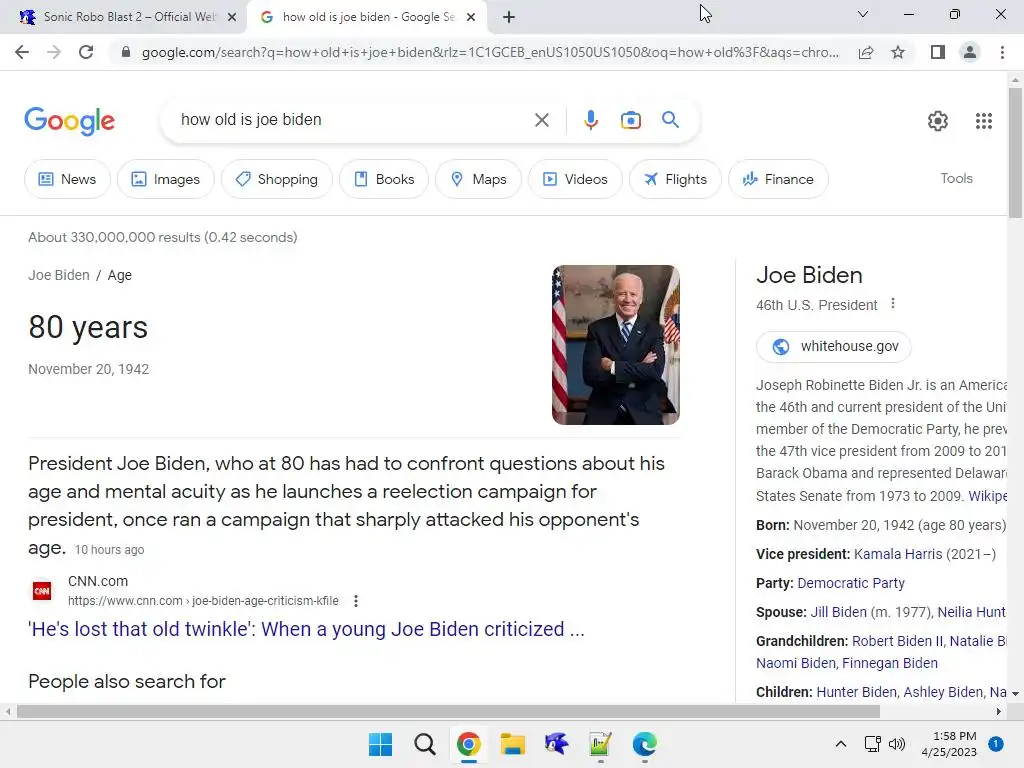Screen dimensions: 1024x768
Task: Open the tab search dropdown chevron
Action: click(x=863, y=14)
